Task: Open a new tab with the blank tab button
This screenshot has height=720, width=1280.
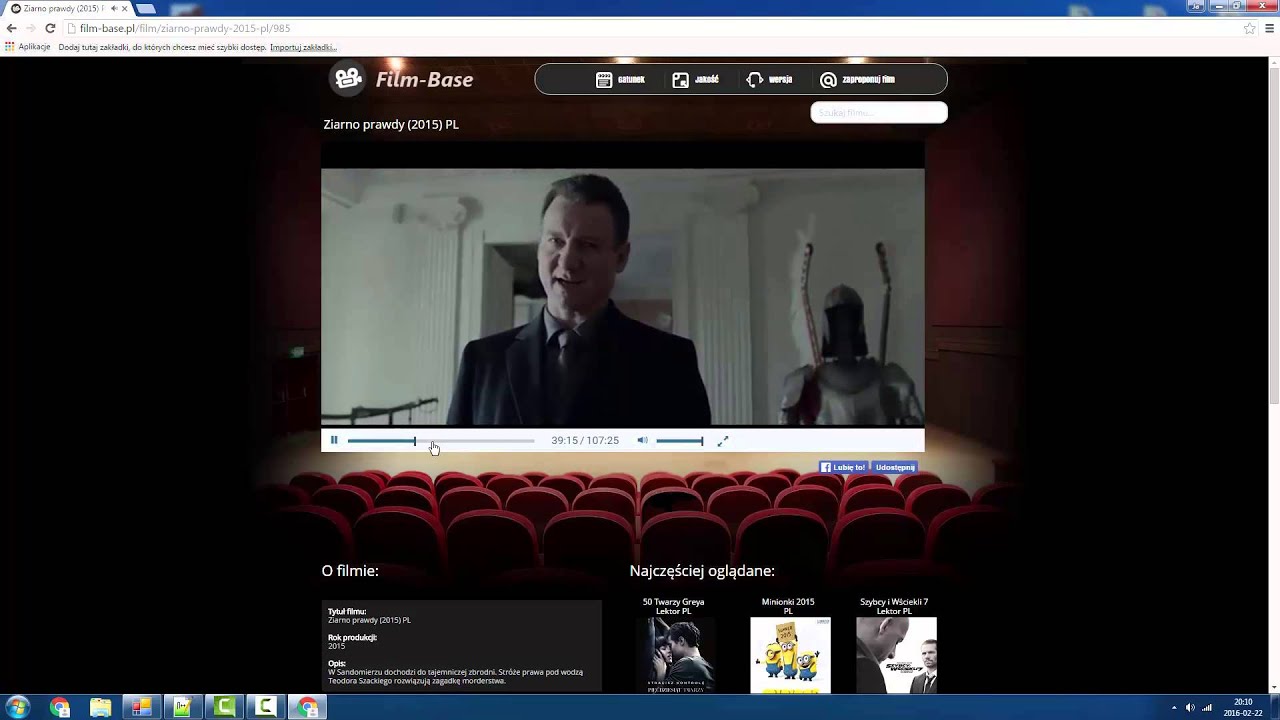Action: pos(146,8)
